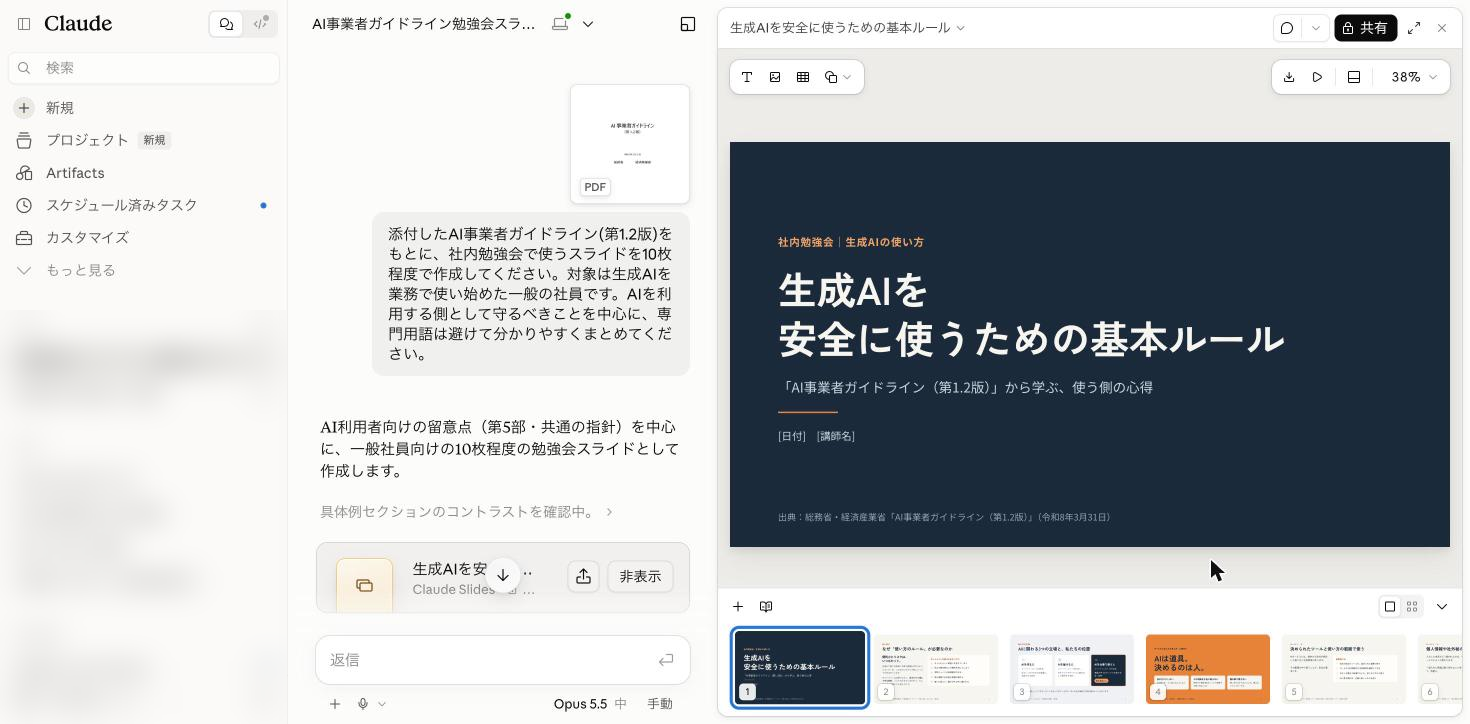The image size is (1470, 724).
Task: Click the download presentation icon
Action: pyautogui.click(x=1289, y=77)
